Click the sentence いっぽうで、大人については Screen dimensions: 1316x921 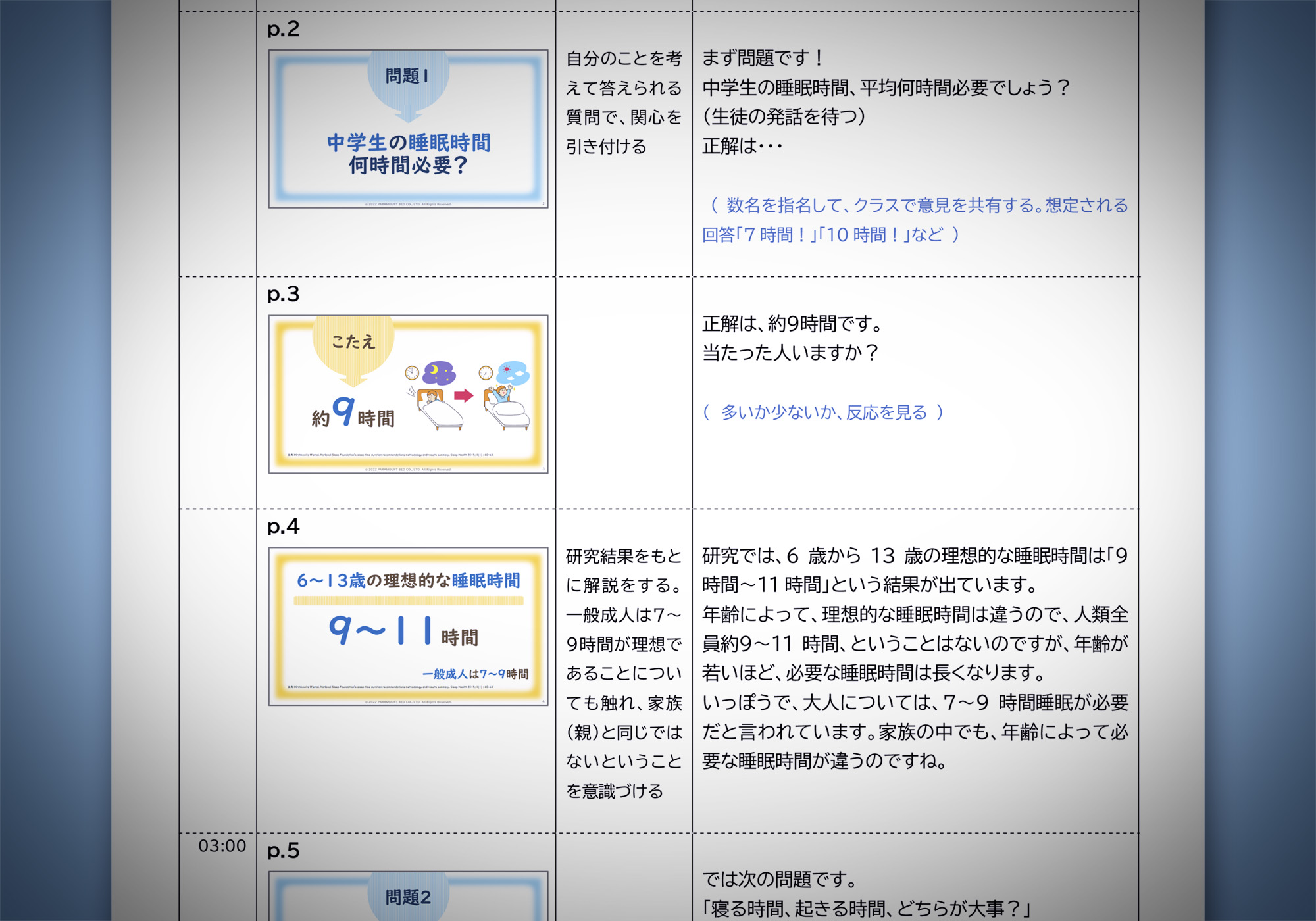click(915, 732)
